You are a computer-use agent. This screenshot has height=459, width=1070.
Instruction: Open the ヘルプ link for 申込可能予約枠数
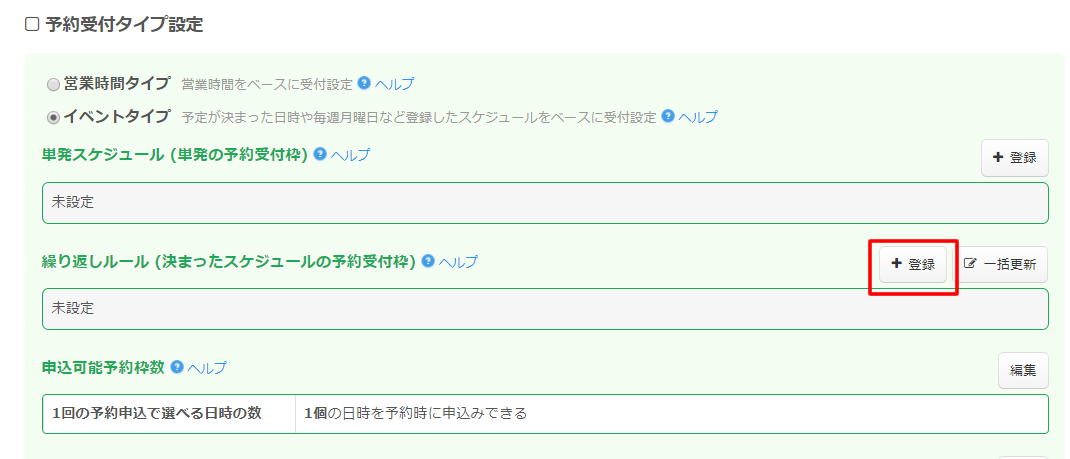click(207, 367)
